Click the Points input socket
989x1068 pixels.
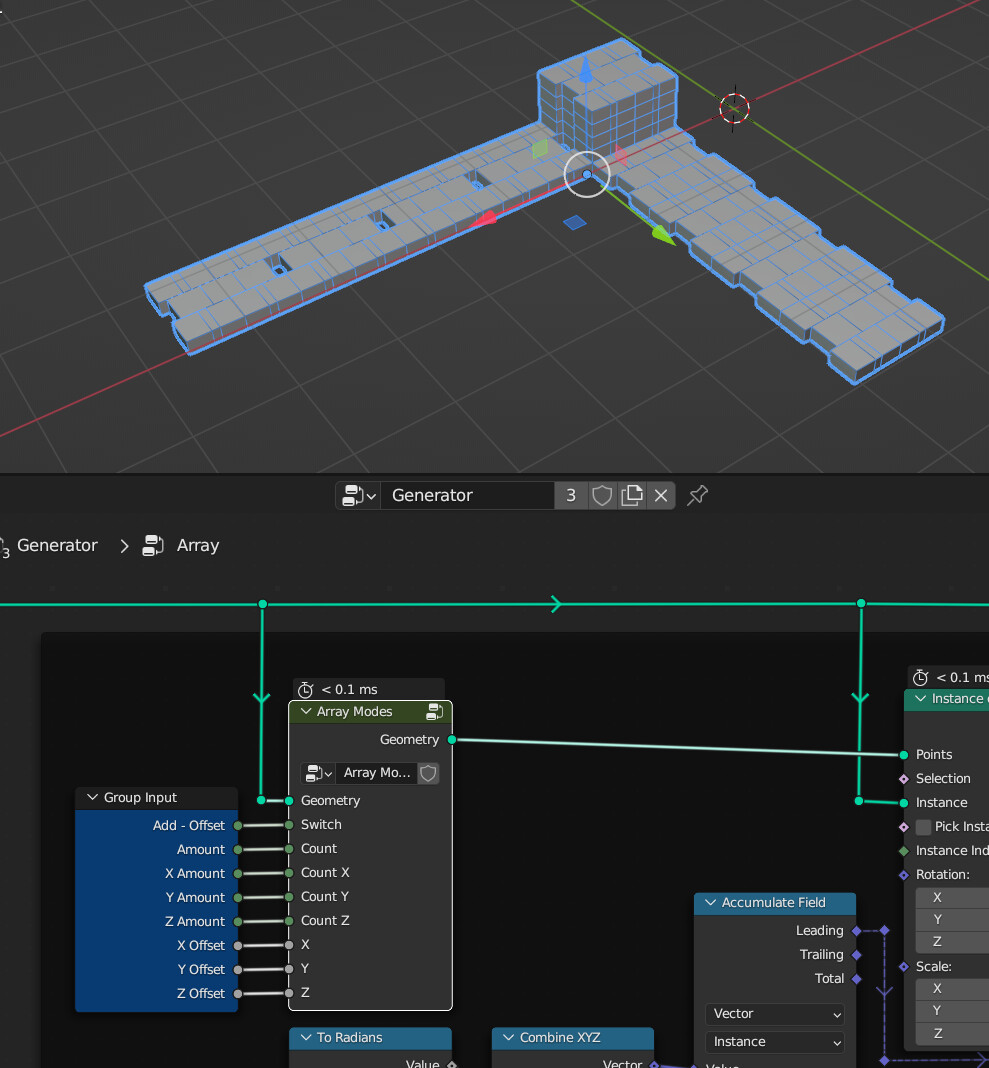[x=904, y=755]
